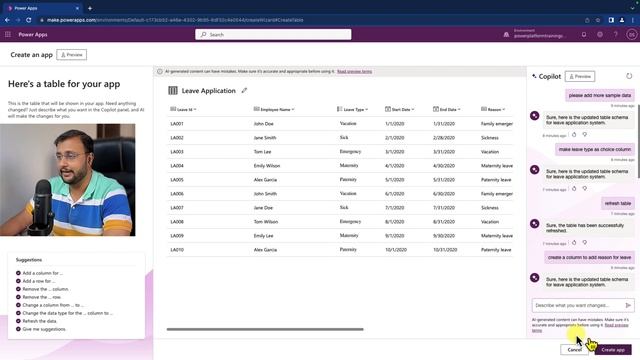
Task: Open the Leave Type column dropdown
Action: (x=367, y=109)
